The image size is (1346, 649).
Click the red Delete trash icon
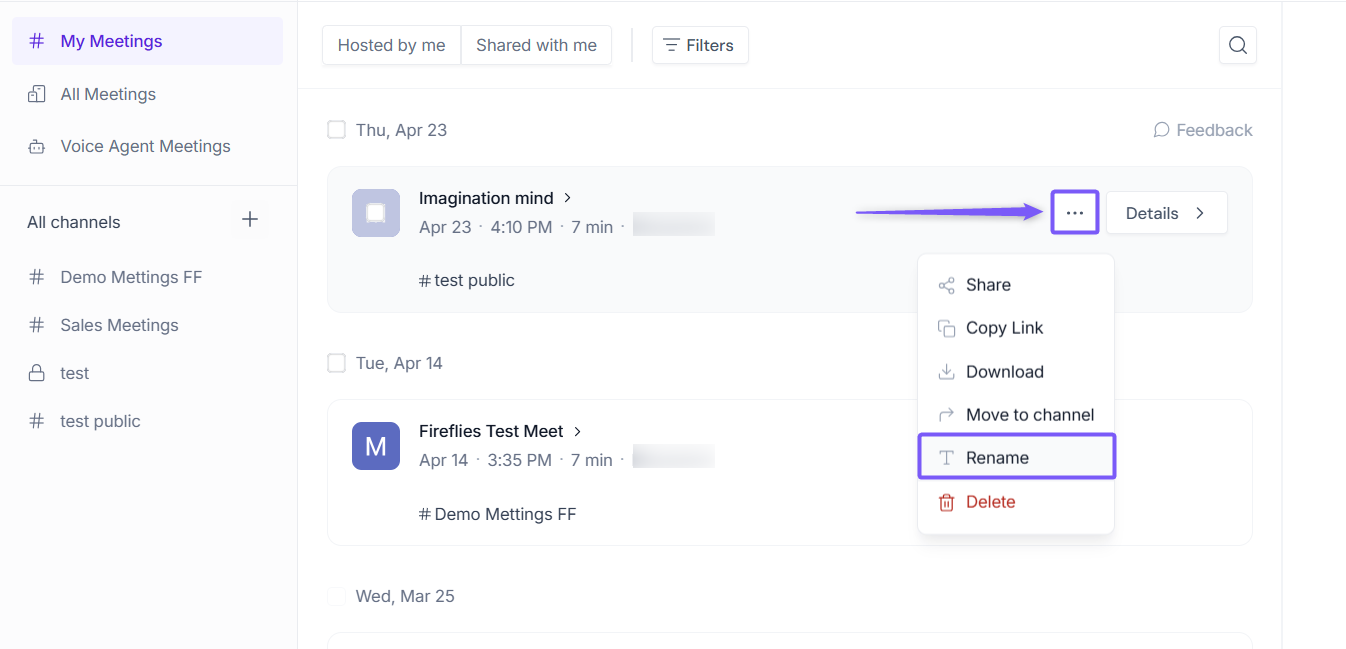[946, 502]
